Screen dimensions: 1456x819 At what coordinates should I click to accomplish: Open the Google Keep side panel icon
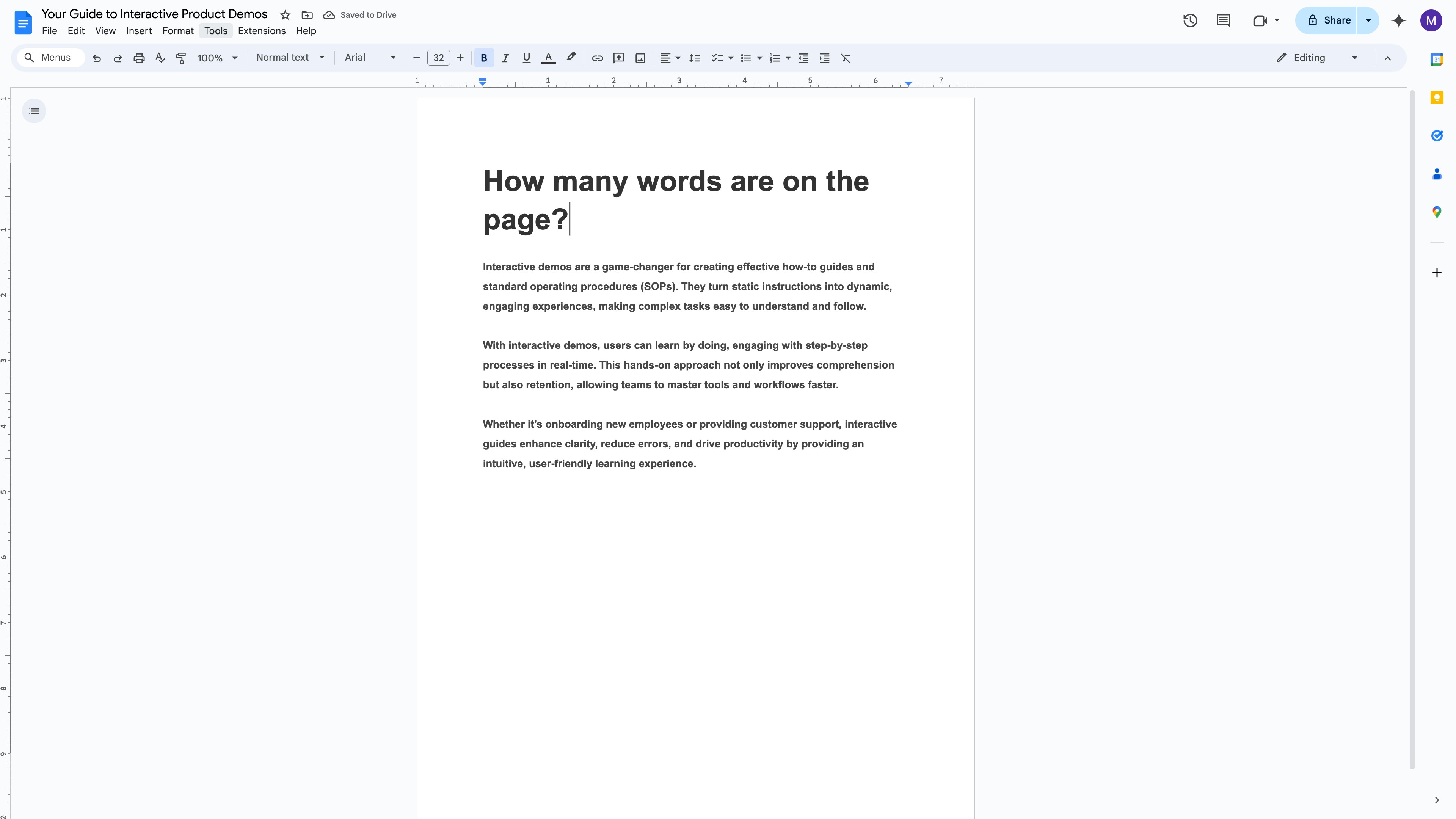point(1437,97)
